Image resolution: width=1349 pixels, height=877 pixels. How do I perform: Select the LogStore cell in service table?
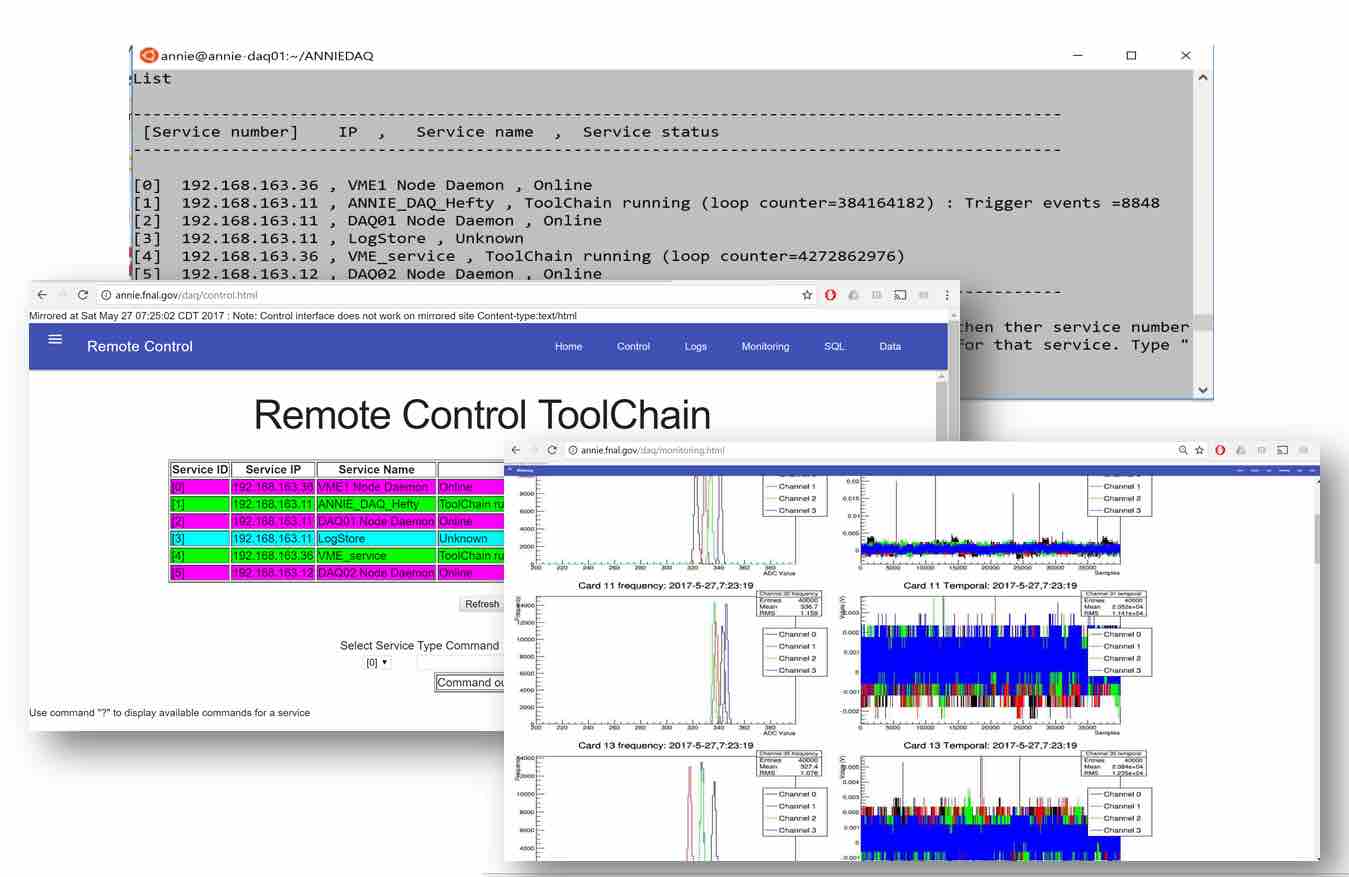click(x=376, y=538)
